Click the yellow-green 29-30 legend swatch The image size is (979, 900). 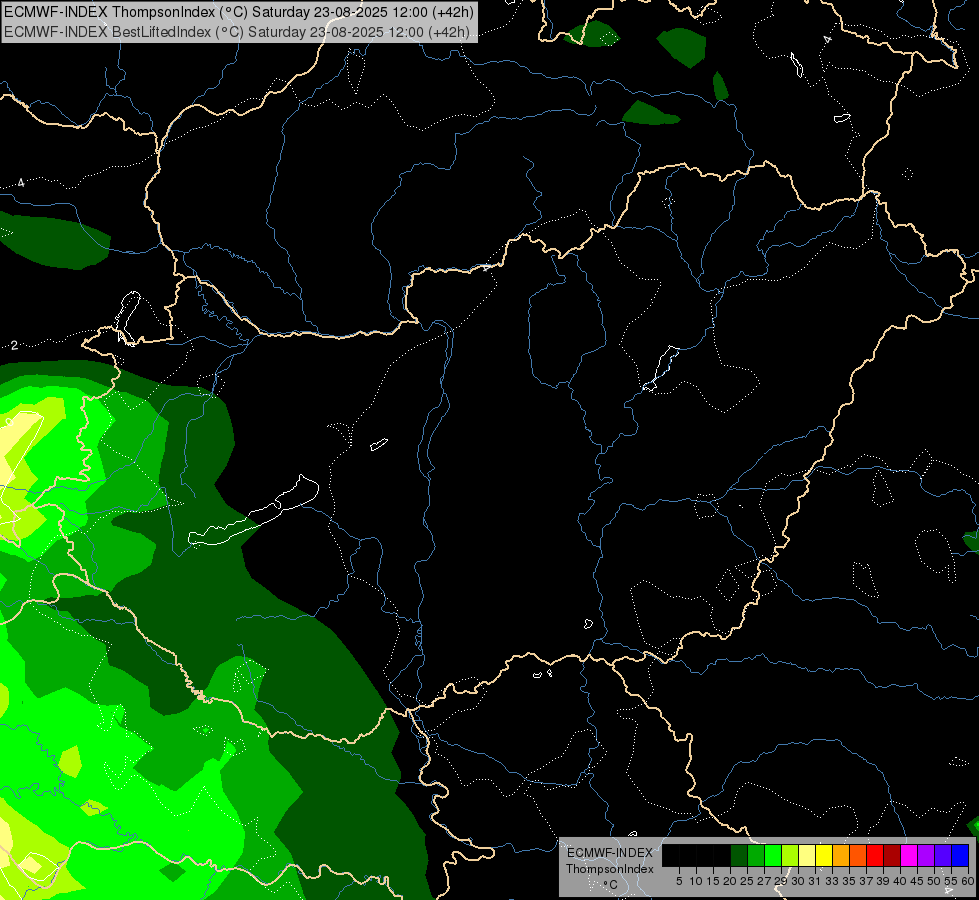point(790,855)
